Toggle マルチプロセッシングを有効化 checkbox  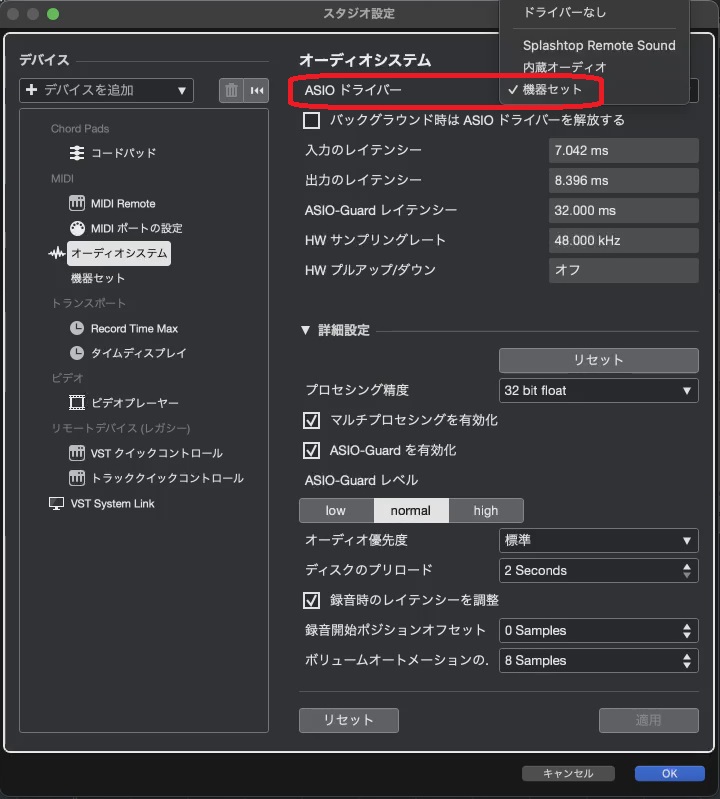[312, 420]
